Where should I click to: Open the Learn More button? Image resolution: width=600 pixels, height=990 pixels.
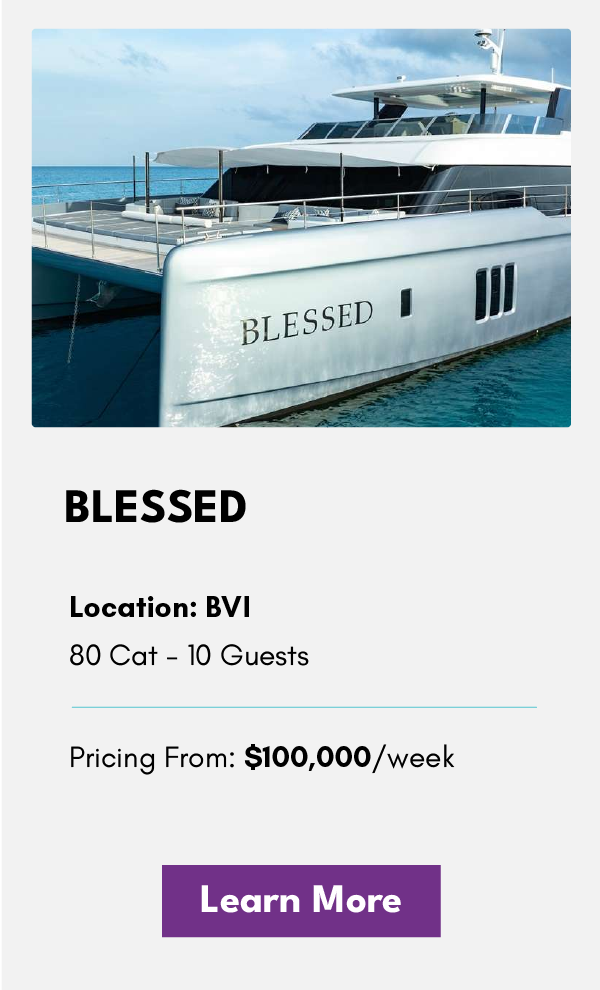tap(301, 900)
